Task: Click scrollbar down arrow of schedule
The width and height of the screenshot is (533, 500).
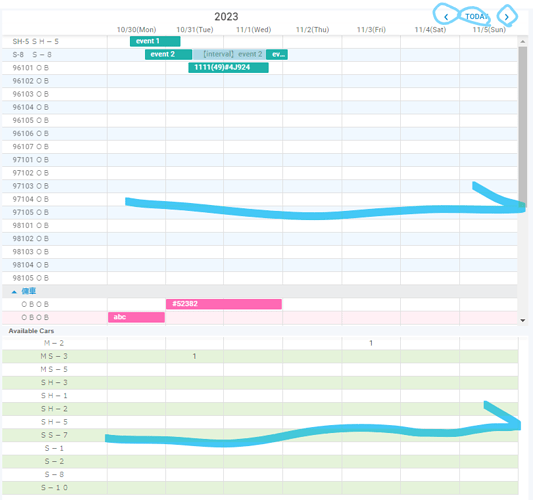Action: coord(522,320)
